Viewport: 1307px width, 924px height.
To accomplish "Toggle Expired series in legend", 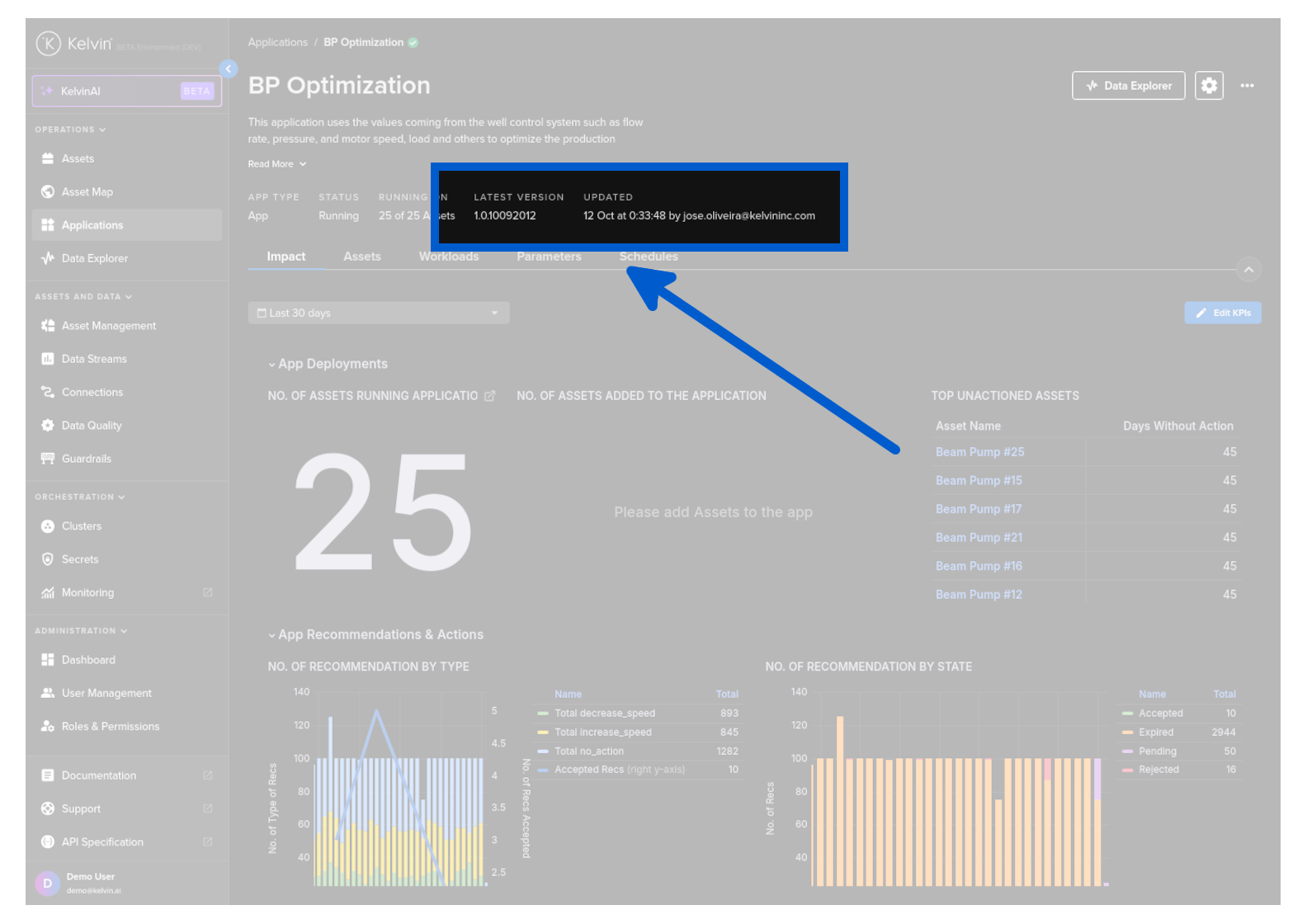I will pos(1155,733).
